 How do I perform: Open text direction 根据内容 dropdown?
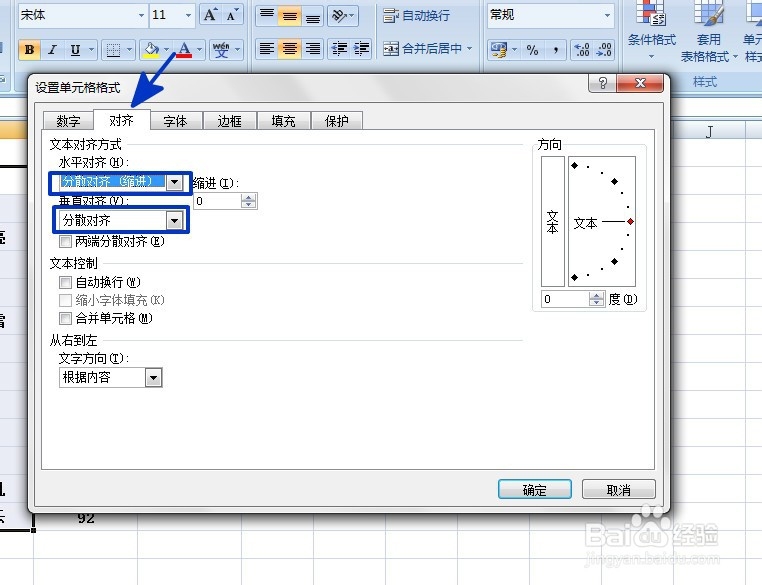click(153, 378)
